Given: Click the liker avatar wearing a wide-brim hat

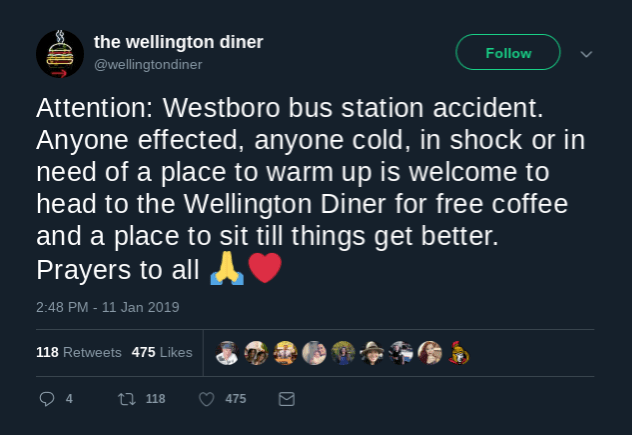Looking at the screenshot, I should click(x=373, y=352).
